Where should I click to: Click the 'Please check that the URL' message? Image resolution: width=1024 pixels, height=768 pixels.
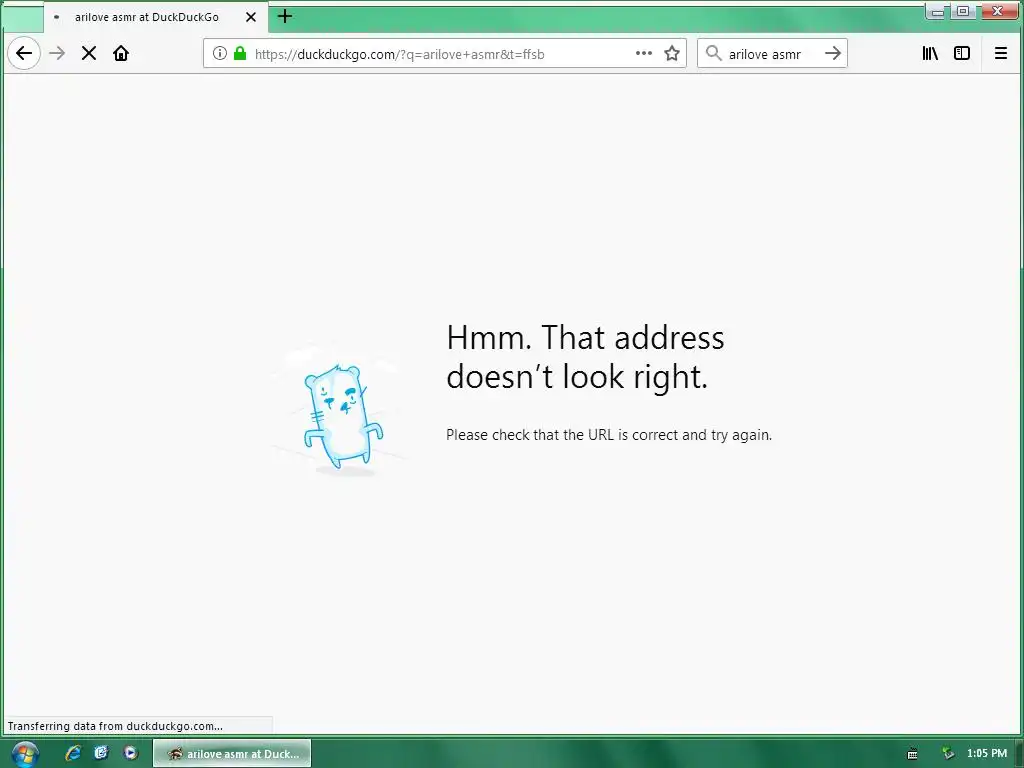pos(609,435)
